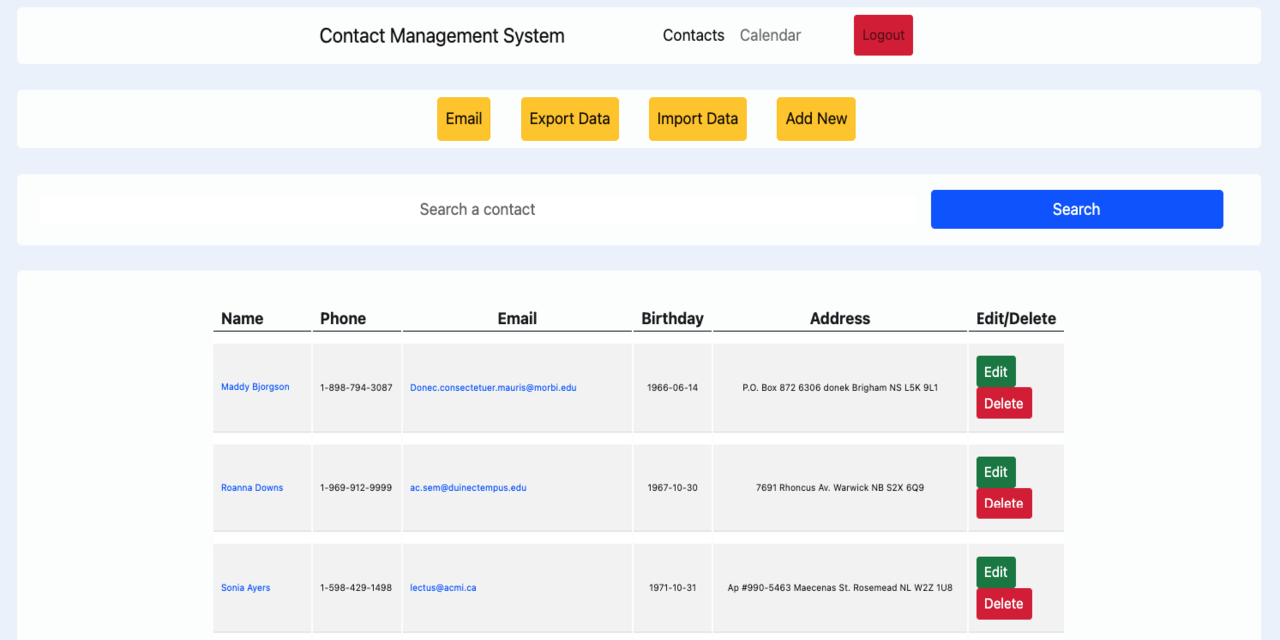1280x640 pixels.
Task: Click the Edit/Delete column header
Action: pos(1016,319)
